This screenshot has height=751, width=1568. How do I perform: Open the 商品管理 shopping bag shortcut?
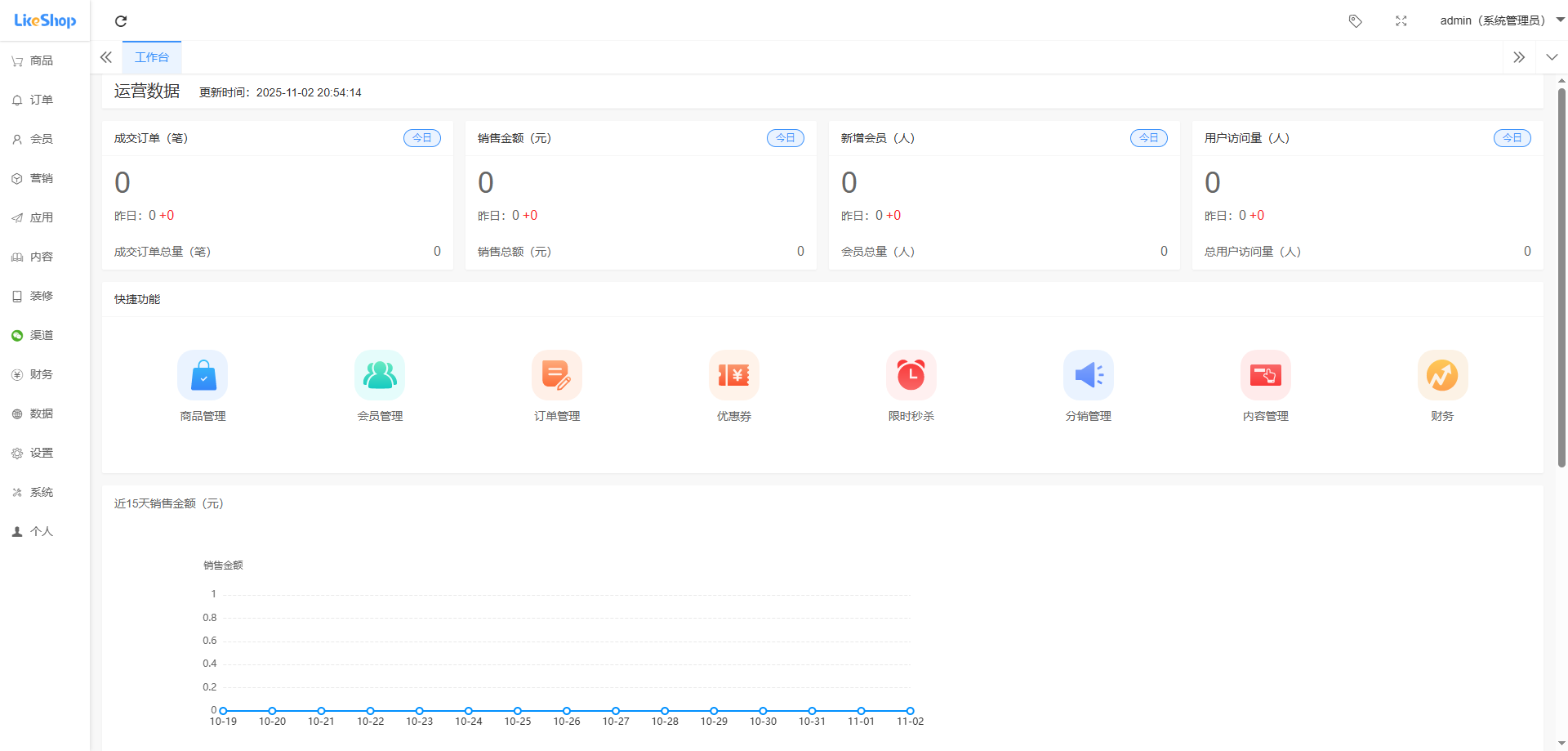tap(203, 375)
